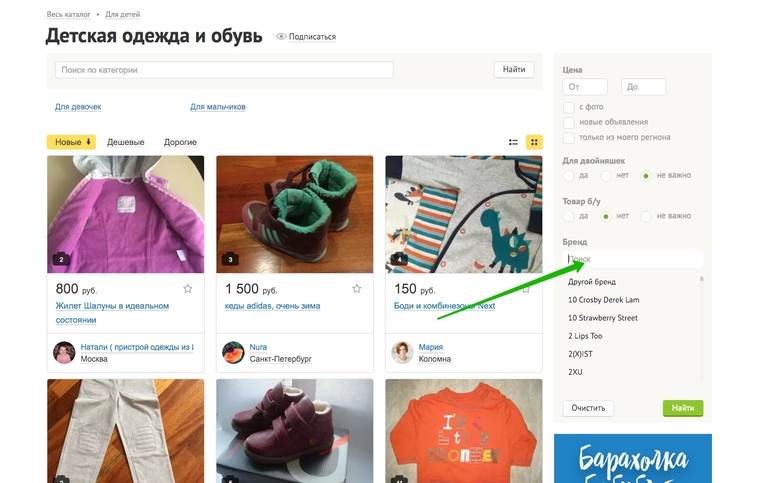Viewport: 770px width, 483px height.
Task: Select 'Другой бренд' in the brand list
Action: (x=592, y=282)
